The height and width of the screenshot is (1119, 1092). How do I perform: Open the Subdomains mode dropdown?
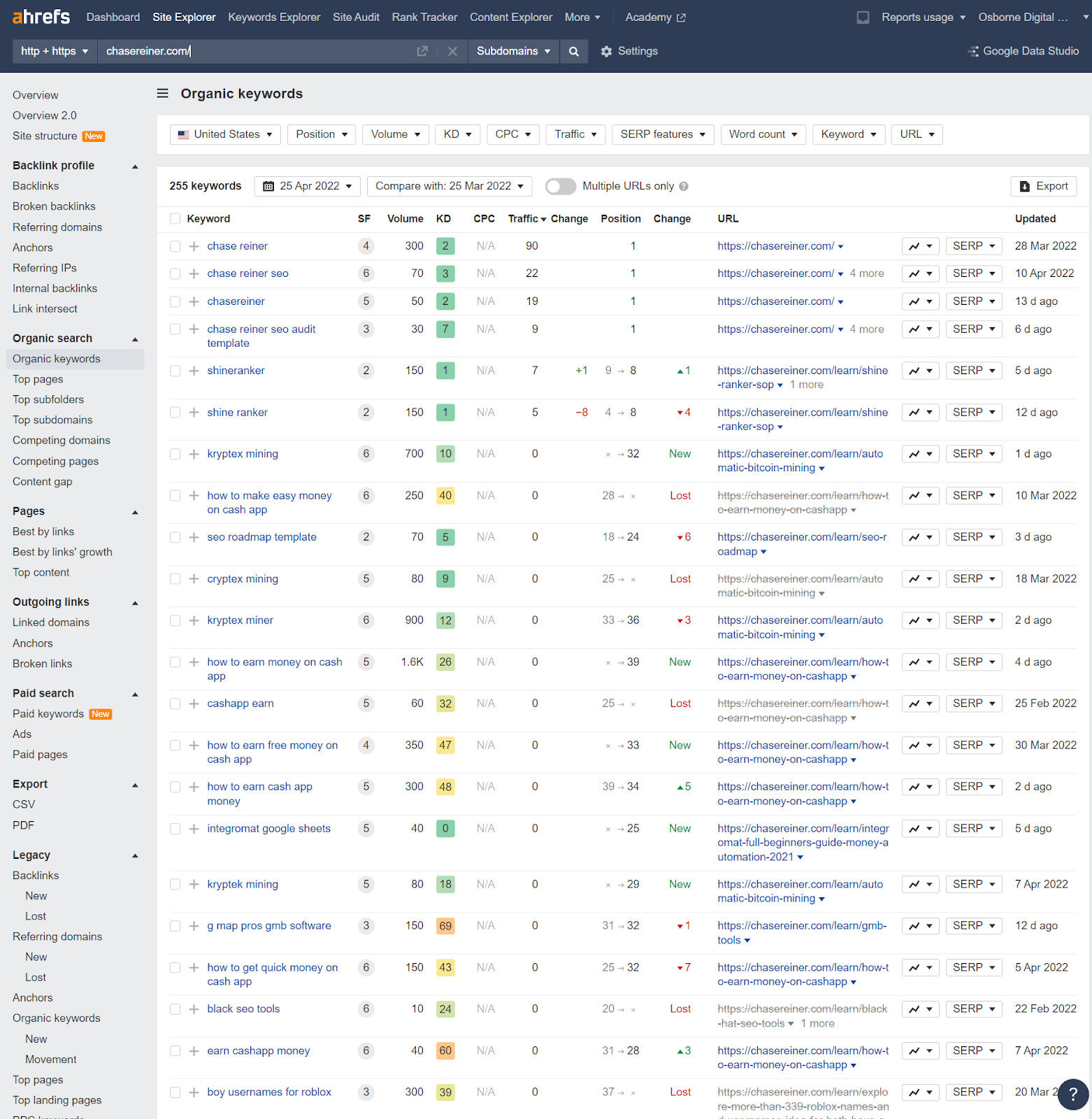(x=514, y=51)
